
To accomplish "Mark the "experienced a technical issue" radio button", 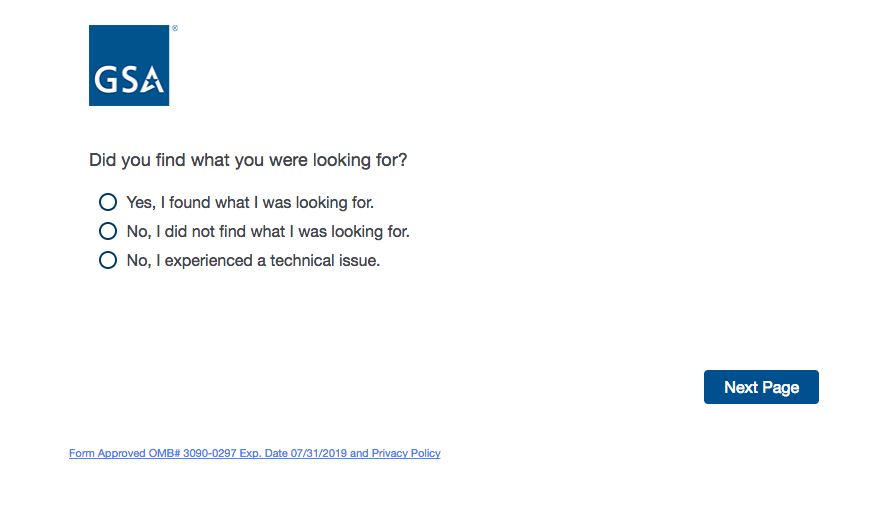I will click(108, 261).
